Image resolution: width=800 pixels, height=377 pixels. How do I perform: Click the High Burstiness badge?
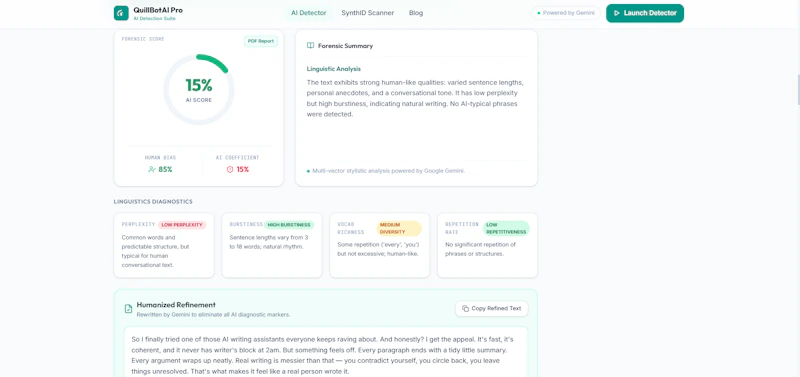[x=289, y=225]
